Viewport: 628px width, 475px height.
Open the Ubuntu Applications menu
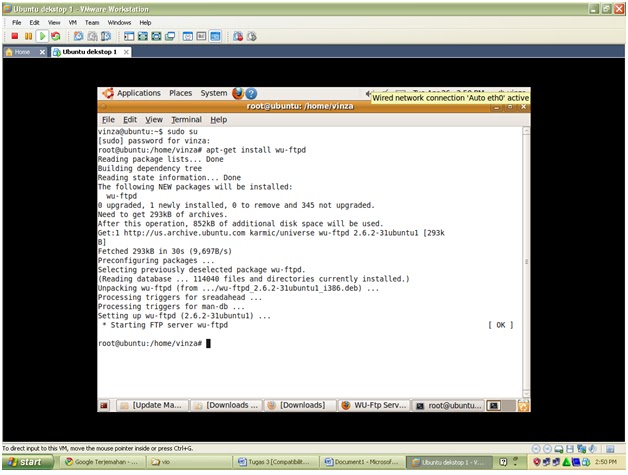138,93
